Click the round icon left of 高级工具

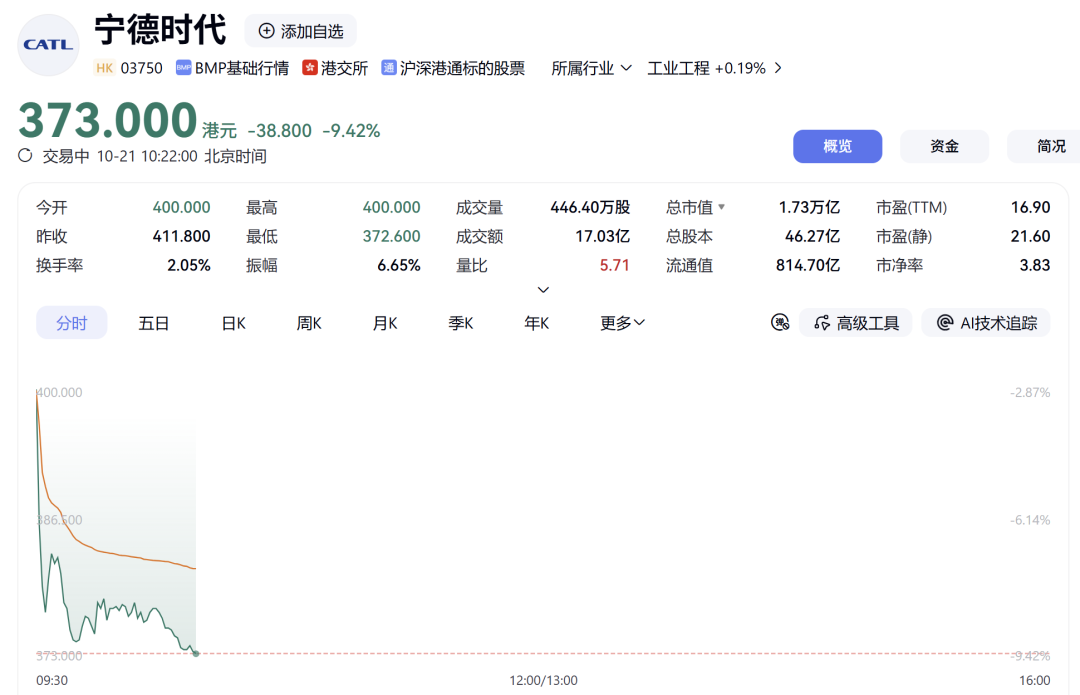[780, 322]
